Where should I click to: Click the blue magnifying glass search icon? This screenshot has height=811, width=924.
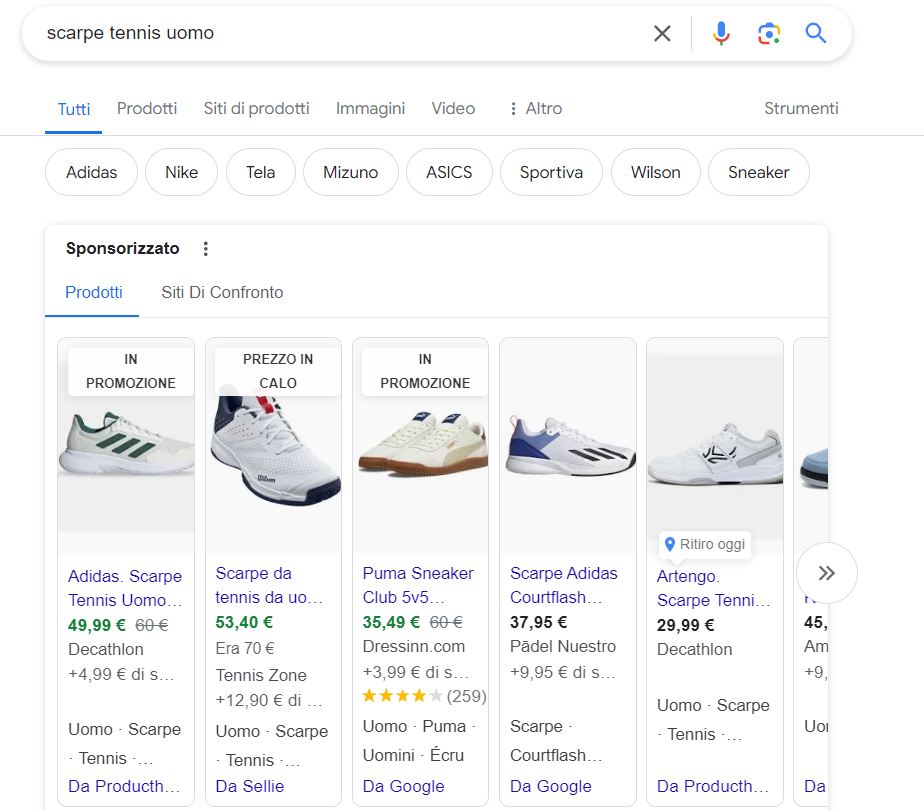816,33
